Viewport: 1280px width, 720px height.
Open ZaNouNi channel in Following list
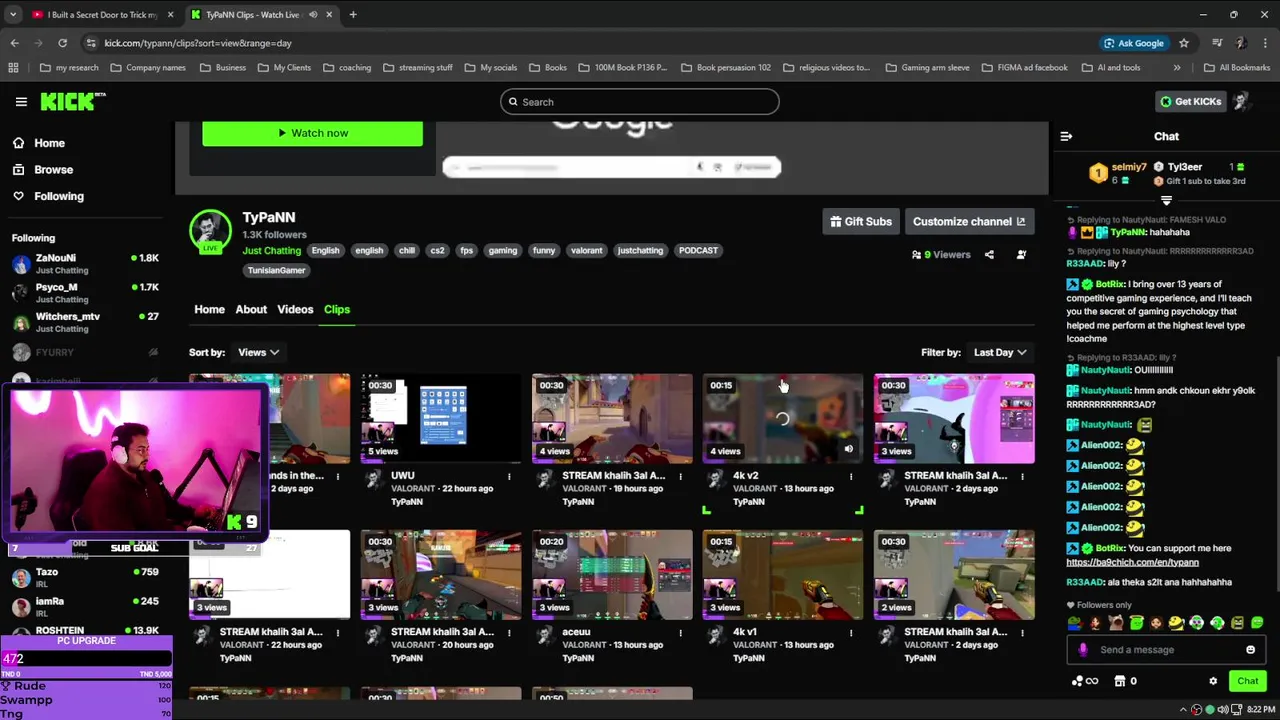pyautogui.click(x=85, y=263)
